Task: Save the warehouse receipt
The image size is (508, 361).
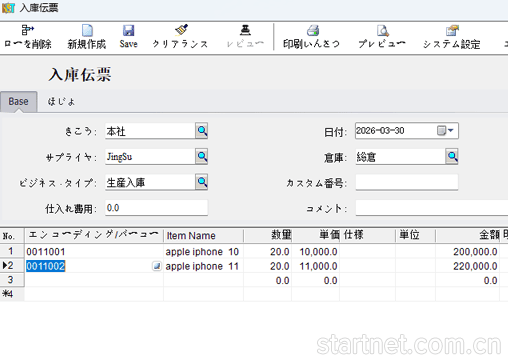Action: click(128, 37)
